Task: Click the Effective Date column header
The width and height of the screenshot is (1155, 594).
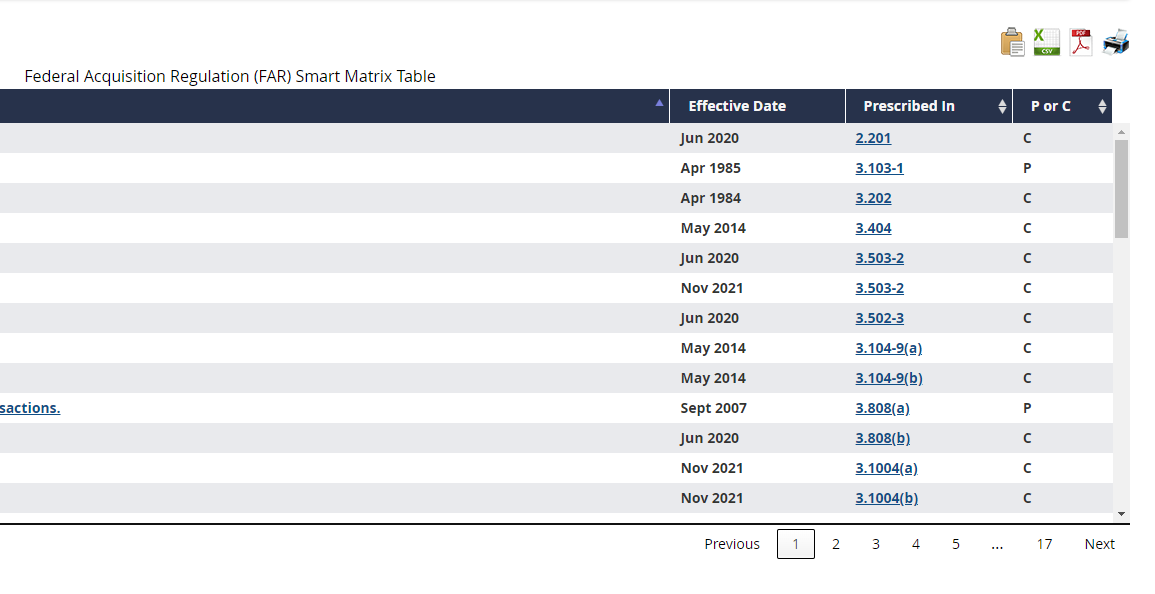Action: 757,106
